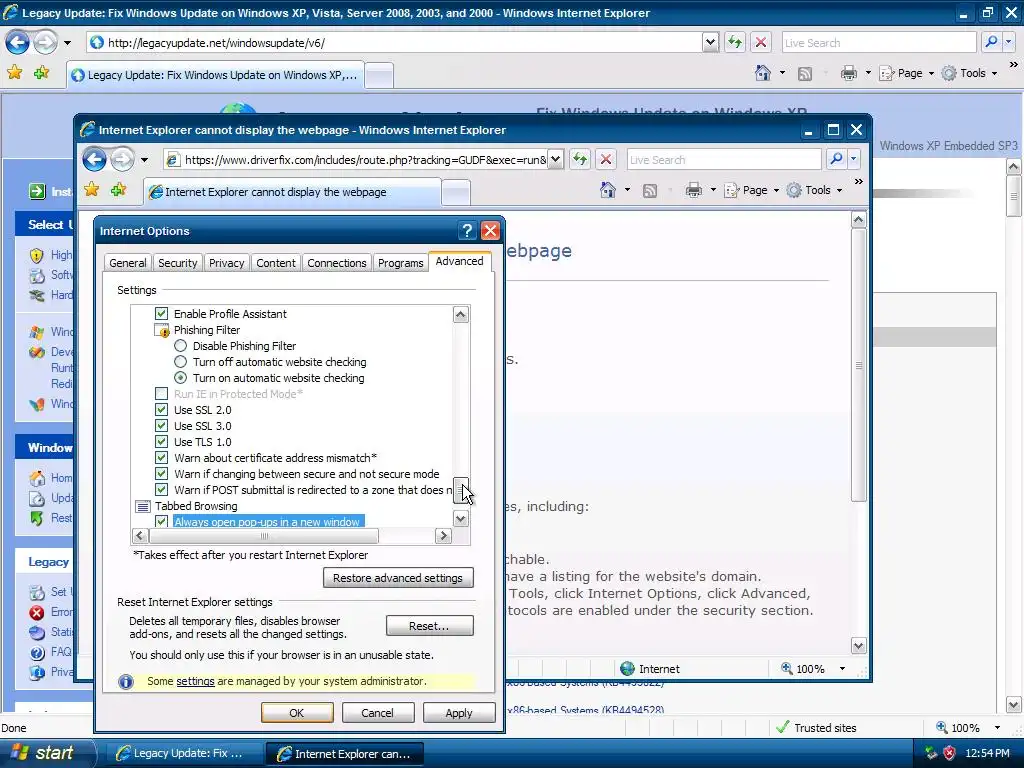The width and height of the screenshot is (1024, 768).
Task: Click Home icon in error window toolbar
Action: 608,190
